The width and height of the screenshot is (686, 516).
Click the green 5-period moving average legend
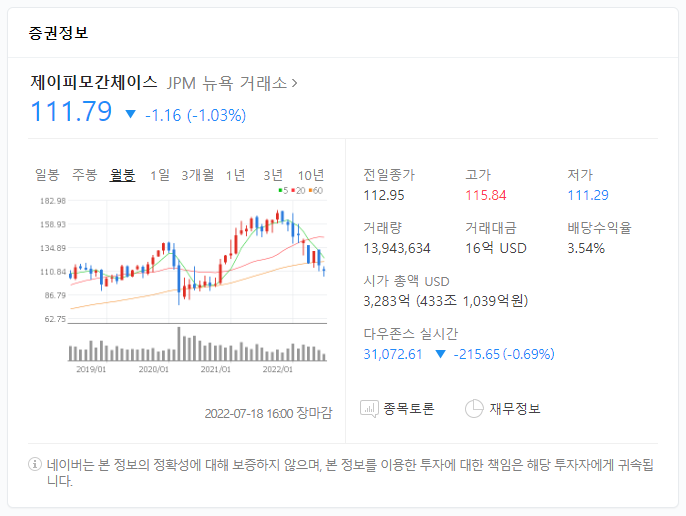283,190
